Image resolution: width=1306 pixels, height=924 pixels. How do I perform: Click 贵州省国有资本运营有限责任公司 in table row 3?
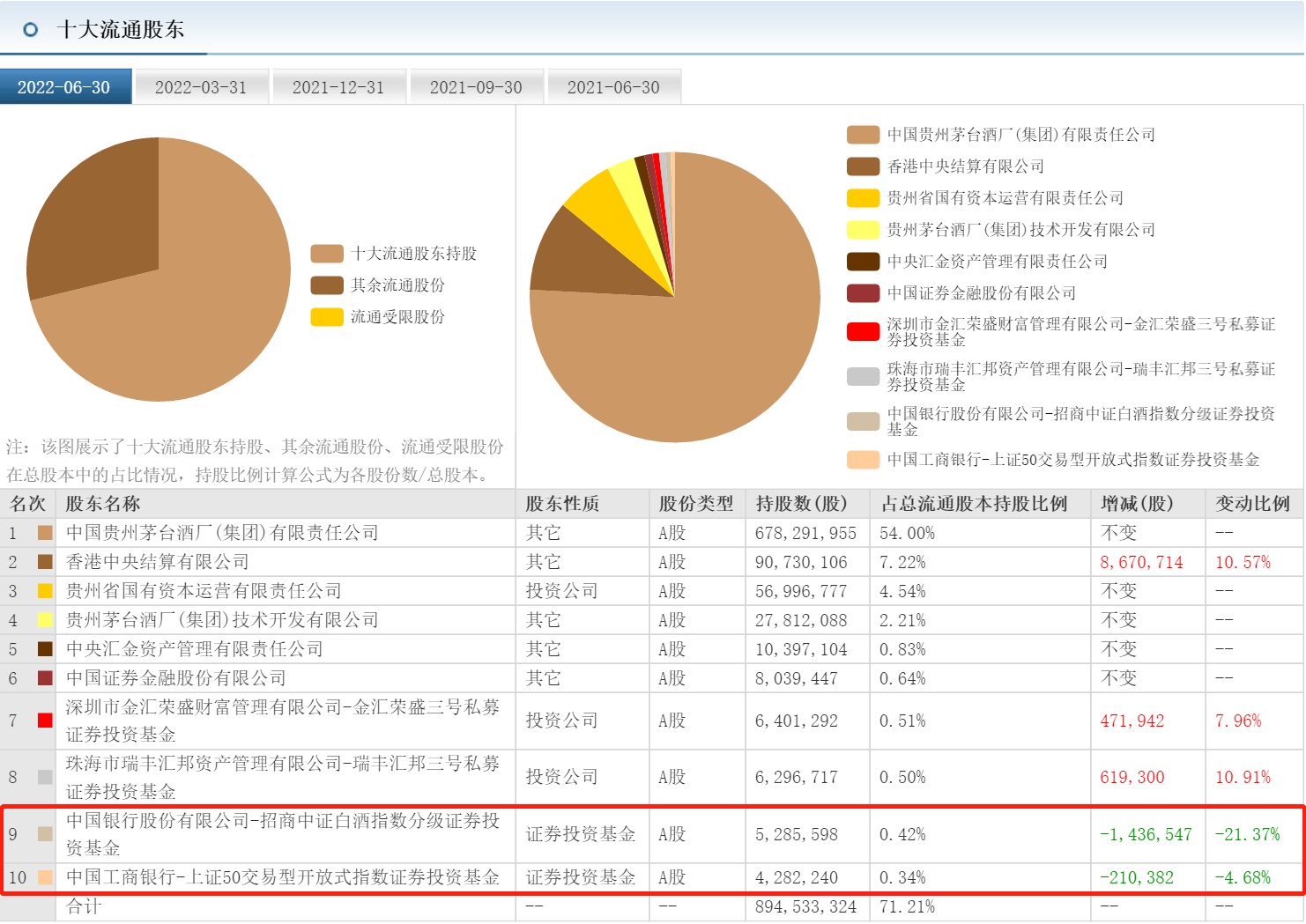[x=204, y=591]
